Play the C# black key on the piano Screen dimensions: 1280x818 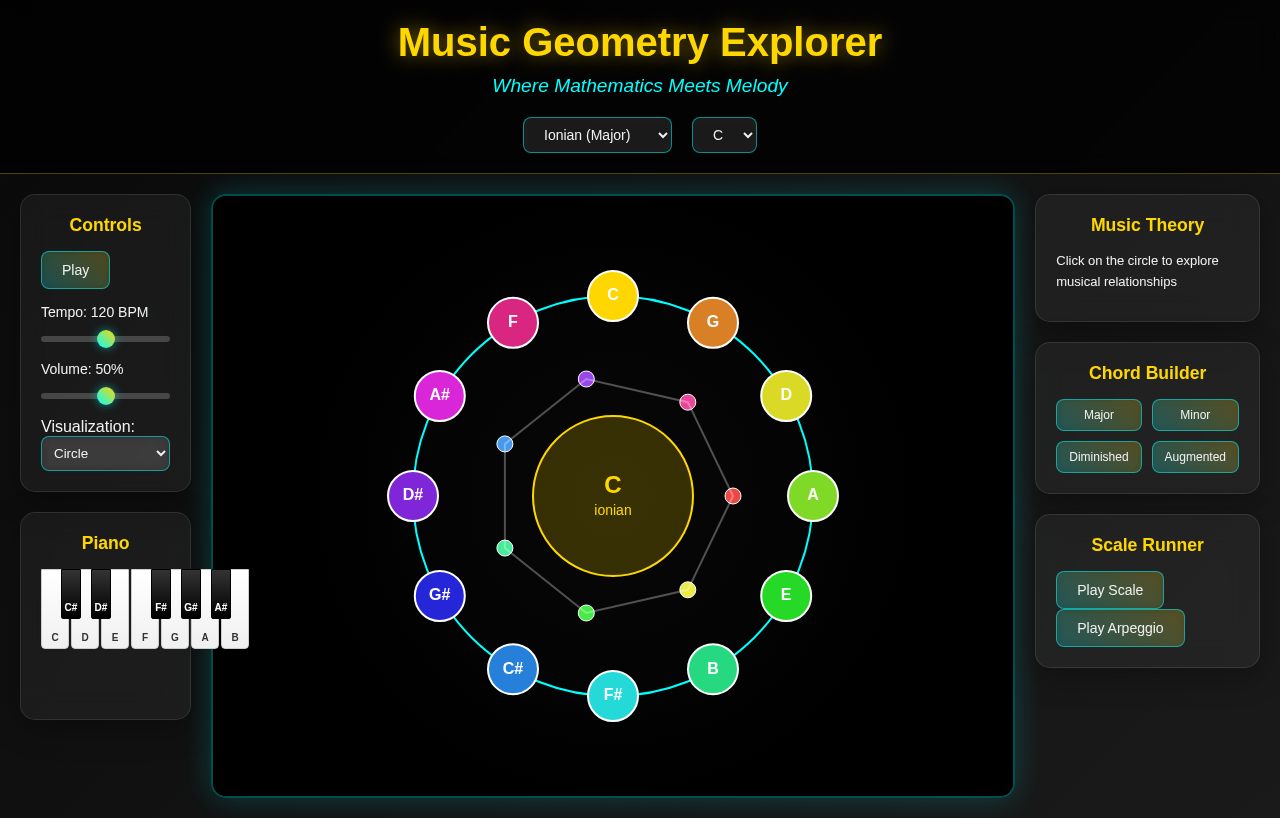click(71, 590)
